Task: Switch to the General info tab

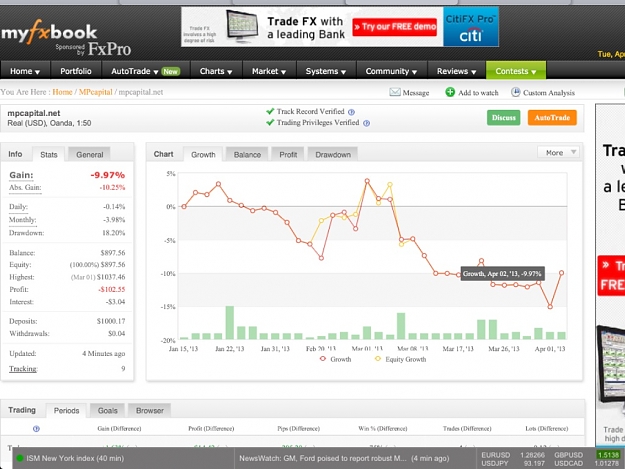Action: click(x=89, y=154)
